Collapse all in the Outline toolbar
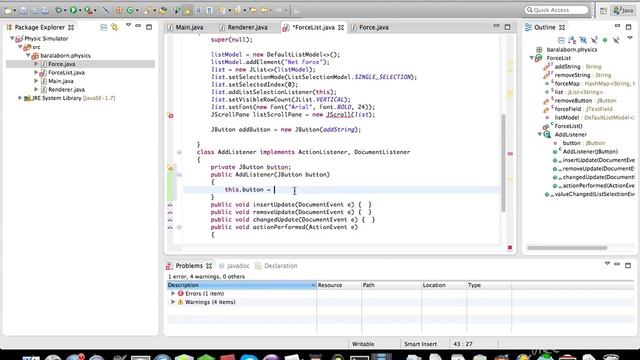This screenshot has width=640, height=360. (x=561, y=40)
